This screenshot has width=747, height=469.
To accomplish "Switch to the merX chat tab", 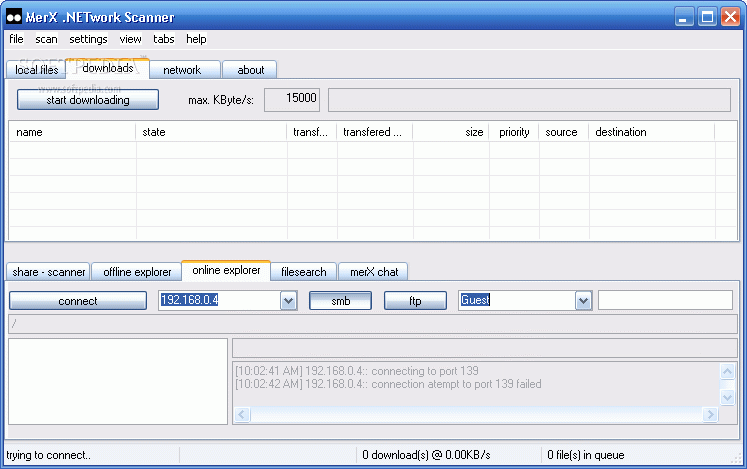I will pyautogui.click(x=373, y=272).
